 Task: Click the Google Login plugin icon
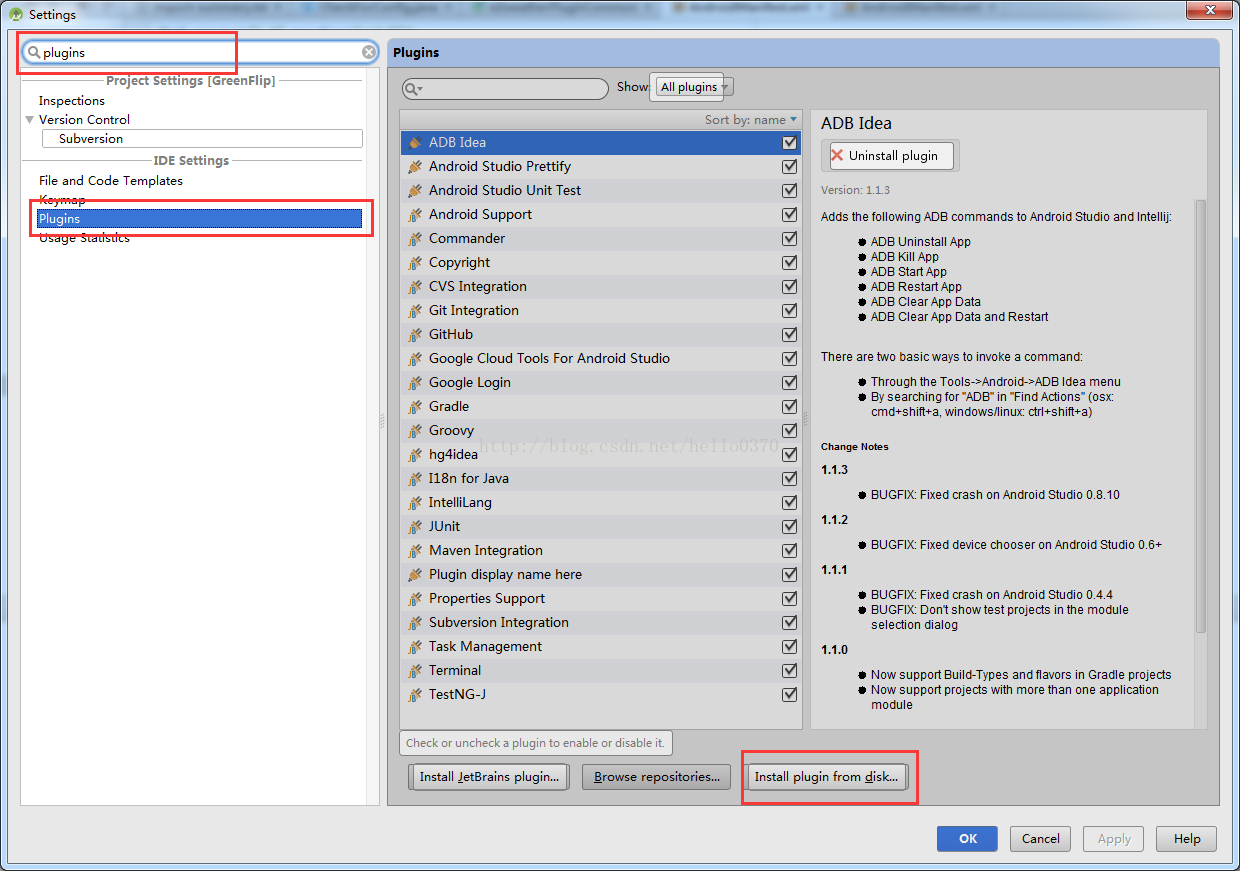click(415, 382)
